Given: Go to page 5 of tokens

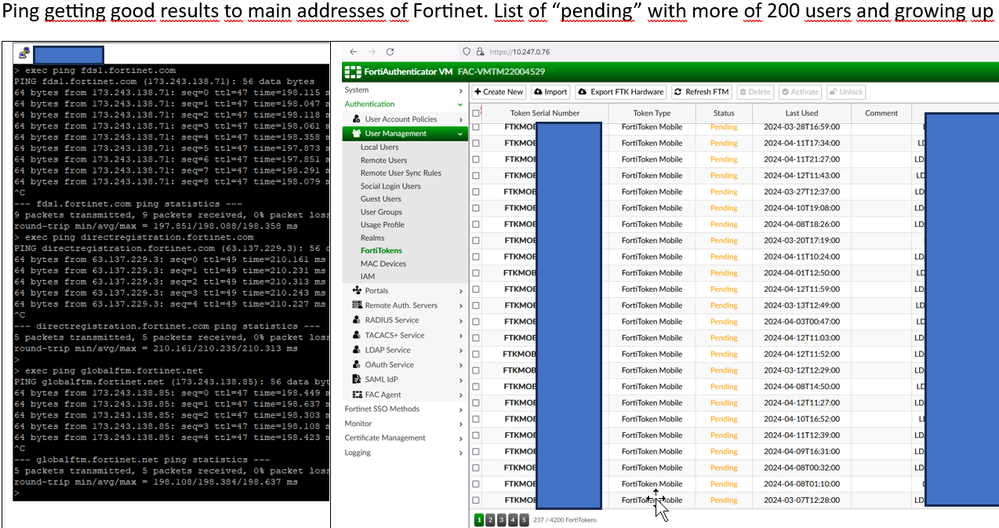Looking at the screenshot, I should 524,520.
